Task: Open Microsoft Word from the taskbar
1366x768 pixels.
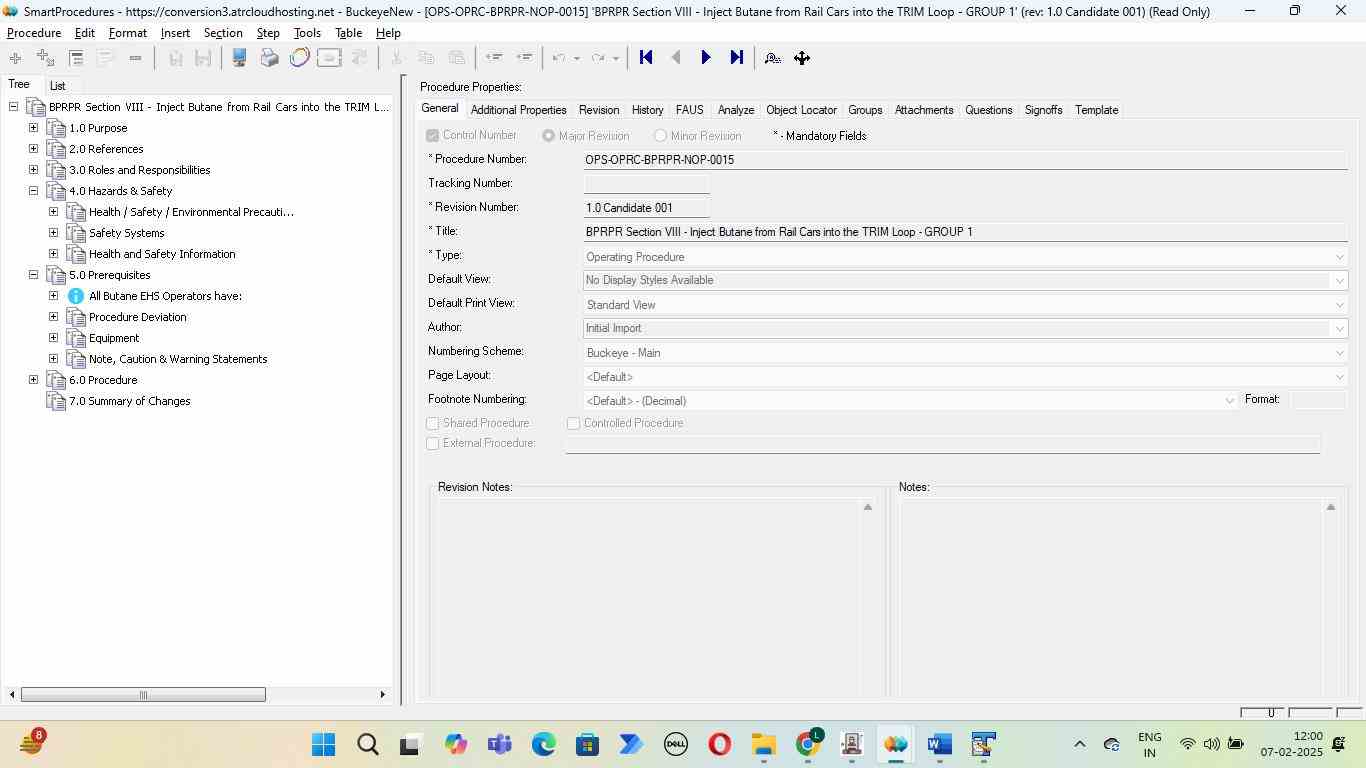Action: coord(938,745)
